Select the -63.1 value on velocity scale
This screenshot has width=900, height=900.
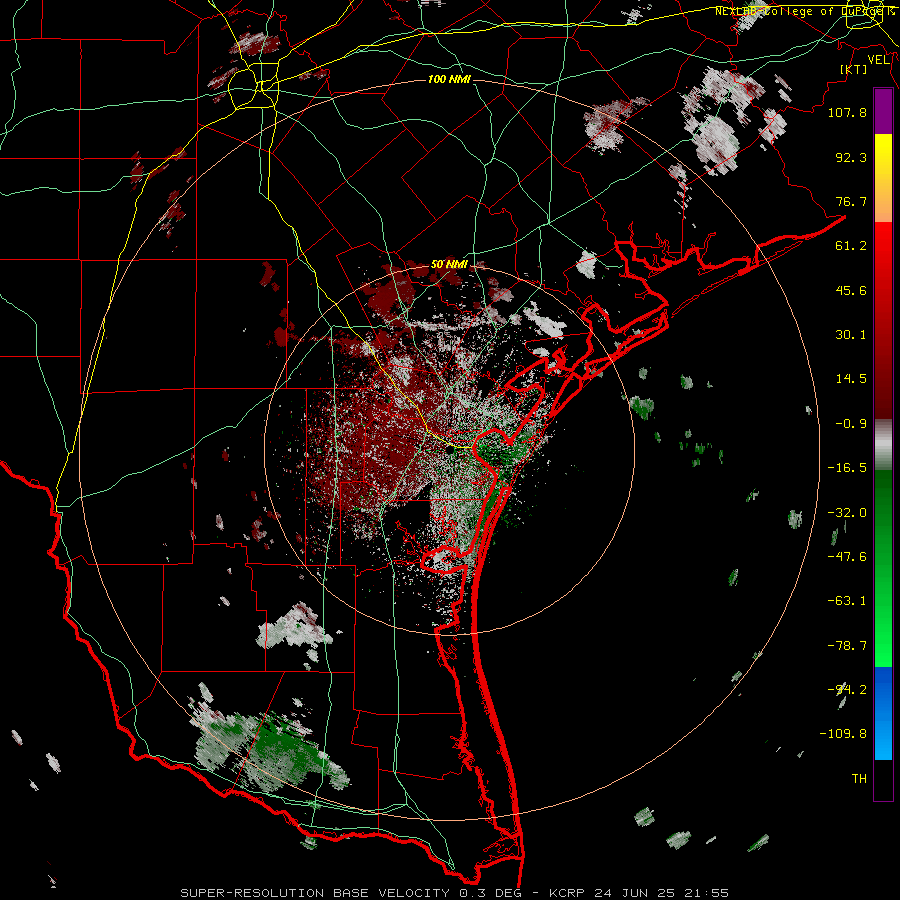(847, 601)
